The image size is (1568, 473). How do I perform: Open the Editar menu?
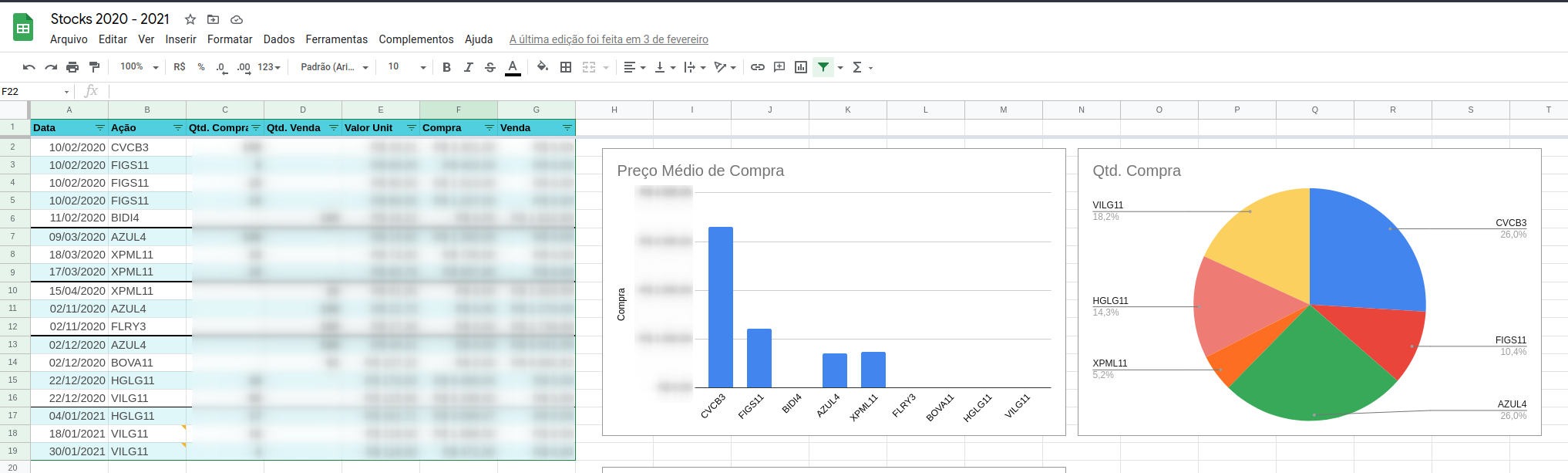click(113, 39)
